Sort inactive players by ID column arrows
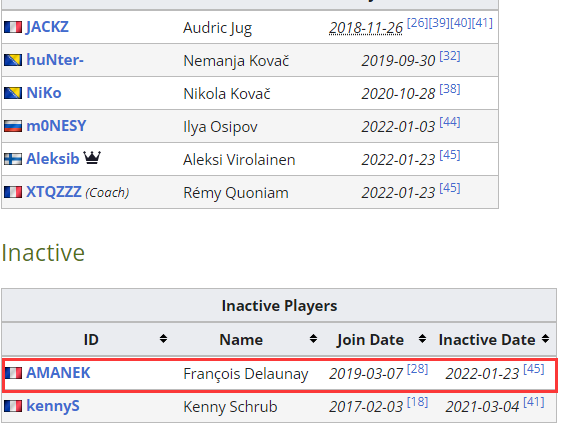The image size is (571, 431). tap(163, 339)
